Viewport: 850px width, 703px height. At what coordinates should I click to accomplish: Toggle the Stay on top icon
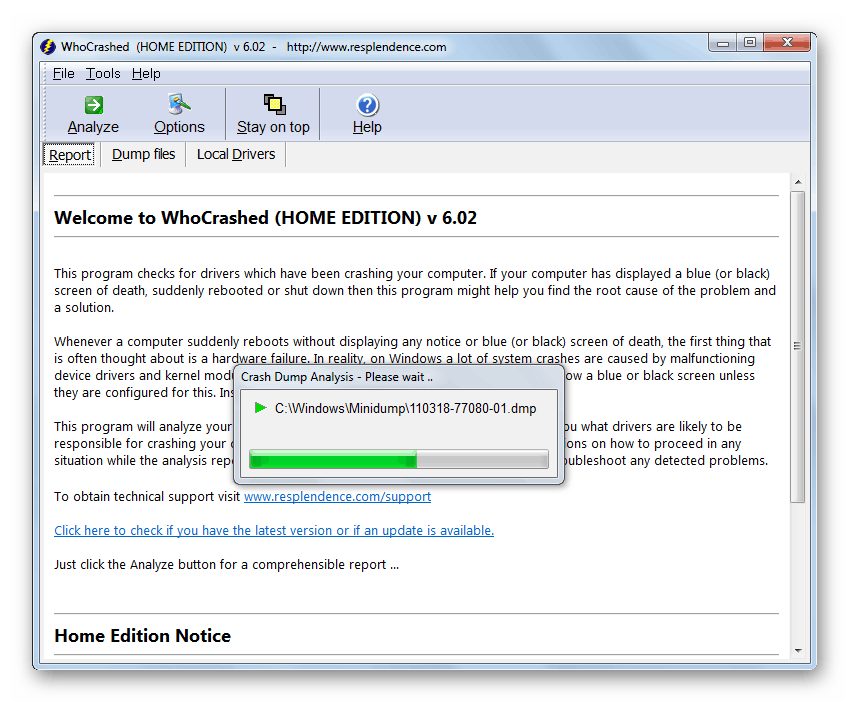click(x=275, y=104)
